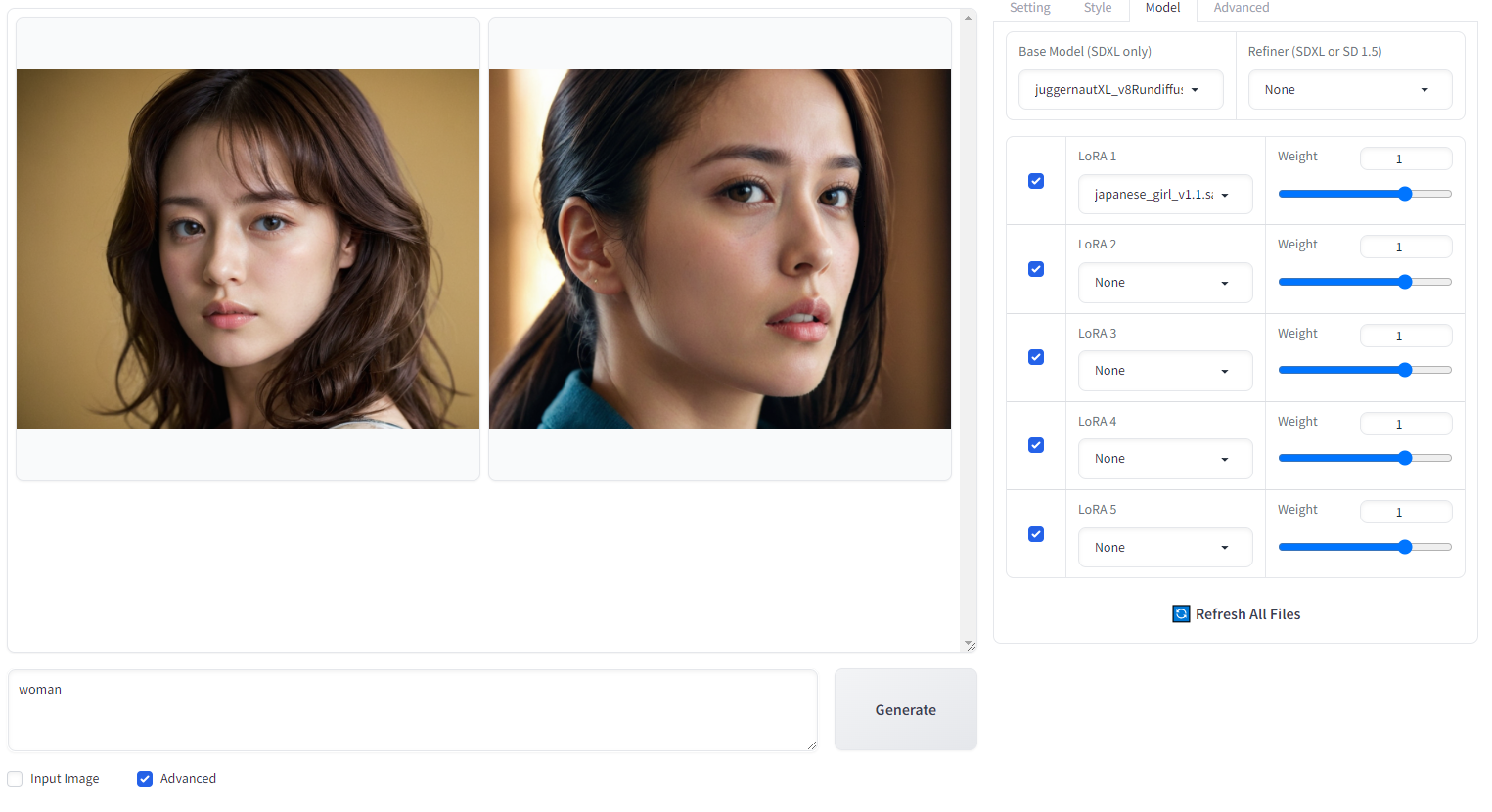Viewport: 1492px width, 812px height.
Task: Switch to the Setting tab
Action: point(1029,8)
